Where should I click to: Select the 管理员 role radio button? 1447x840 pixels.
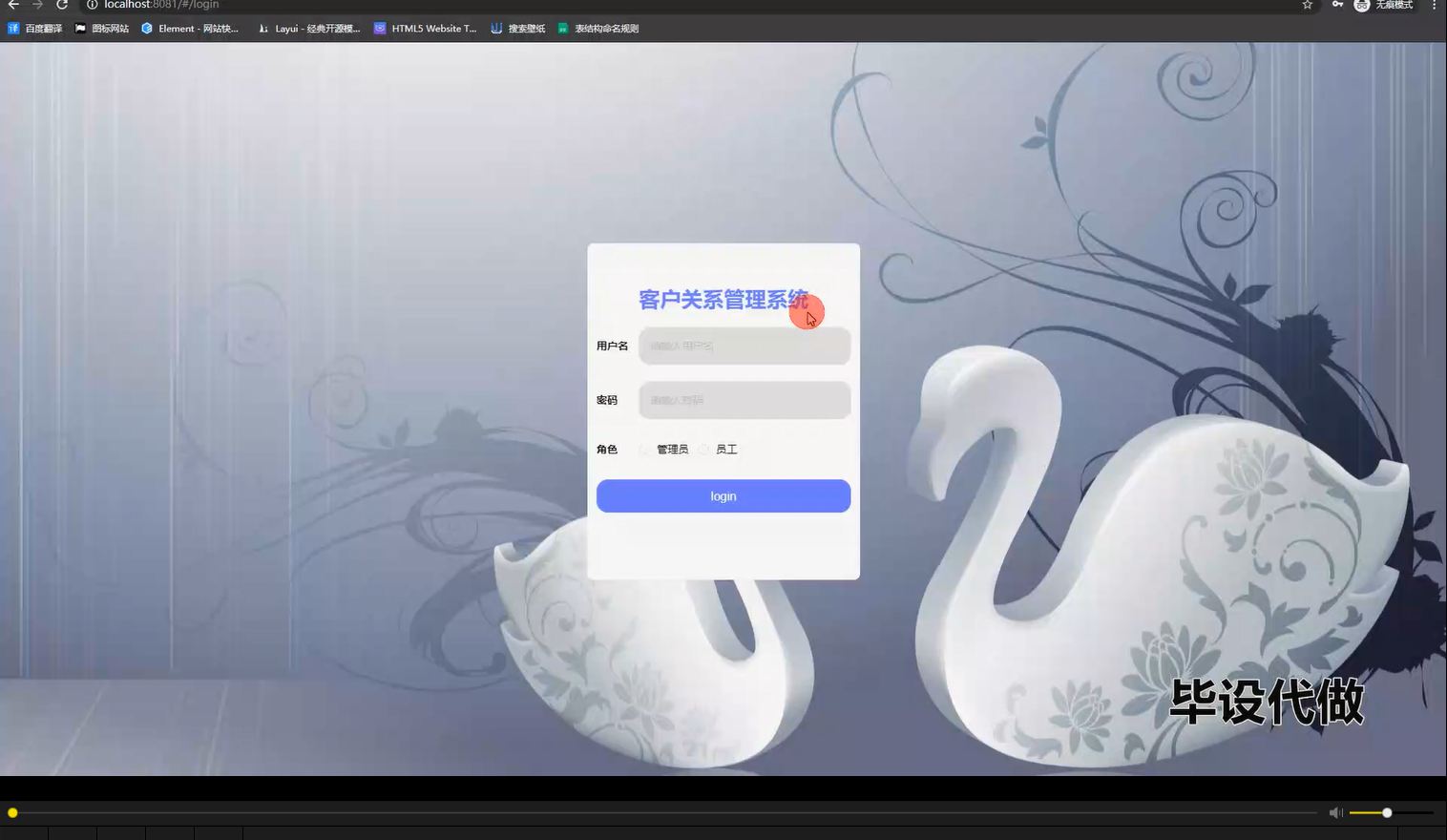[645, 449]
